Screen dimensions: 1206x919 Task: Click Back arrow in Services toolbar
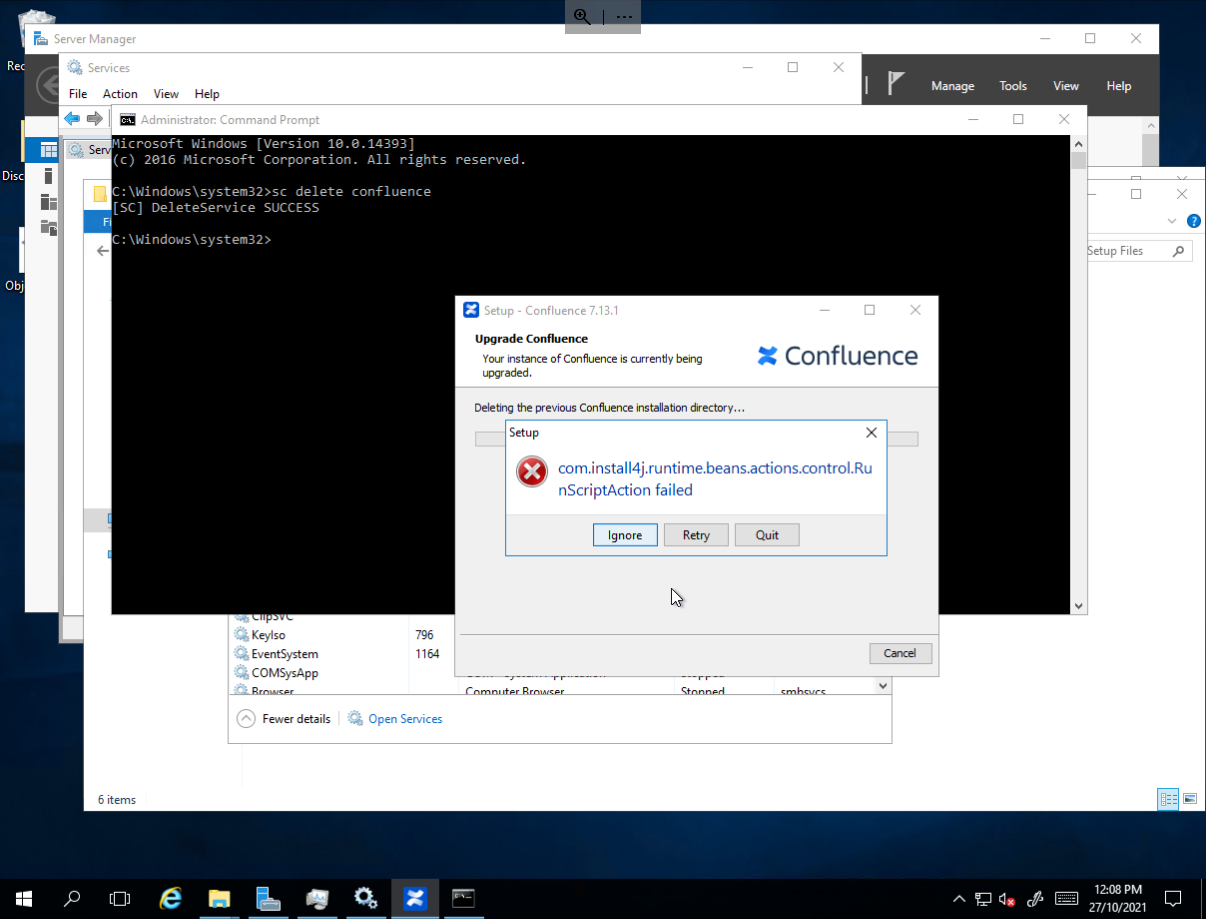point(72,119)
